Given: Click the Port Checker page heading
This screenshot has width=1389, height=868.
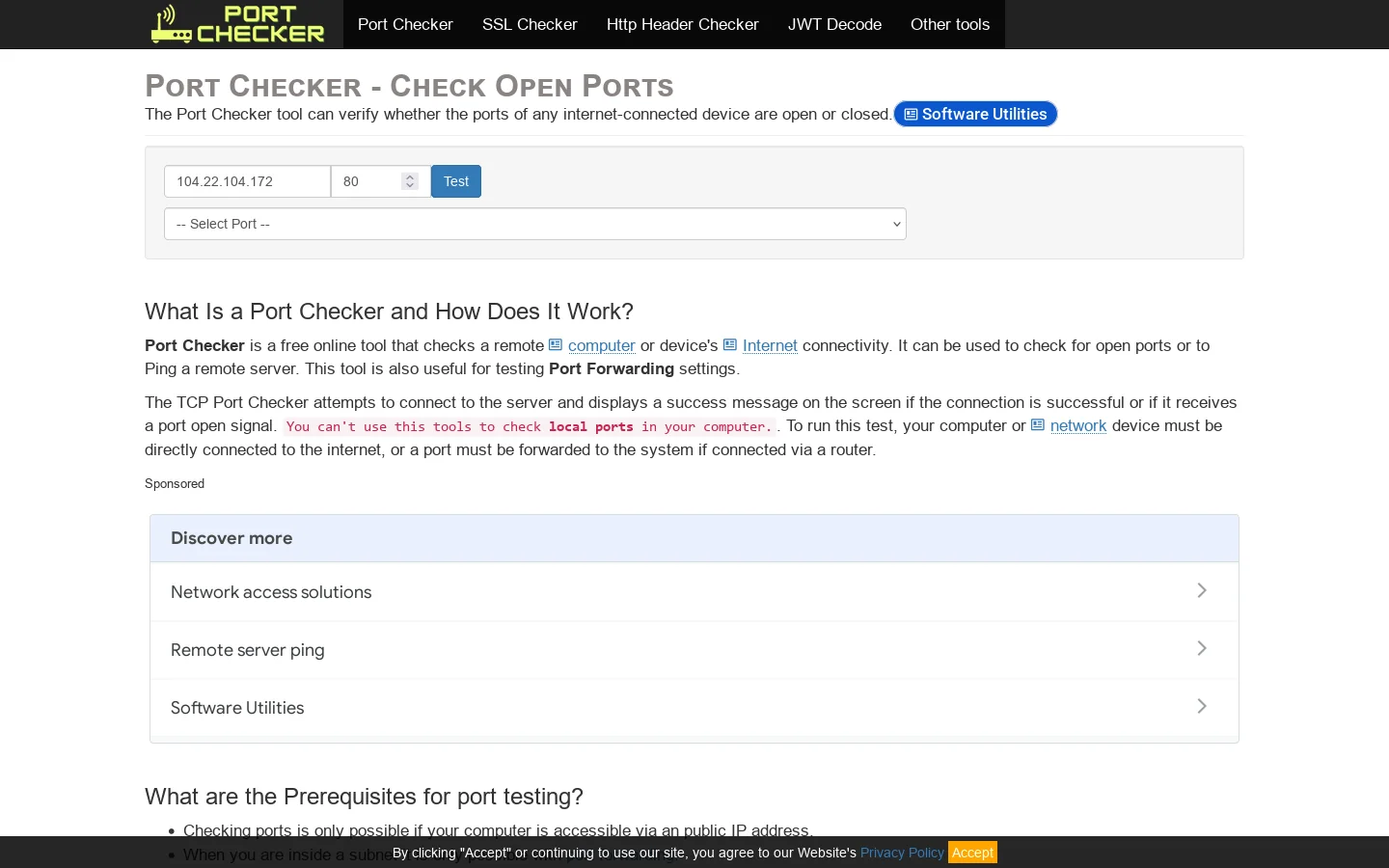Looking at the screenshot, I should 409,86.
